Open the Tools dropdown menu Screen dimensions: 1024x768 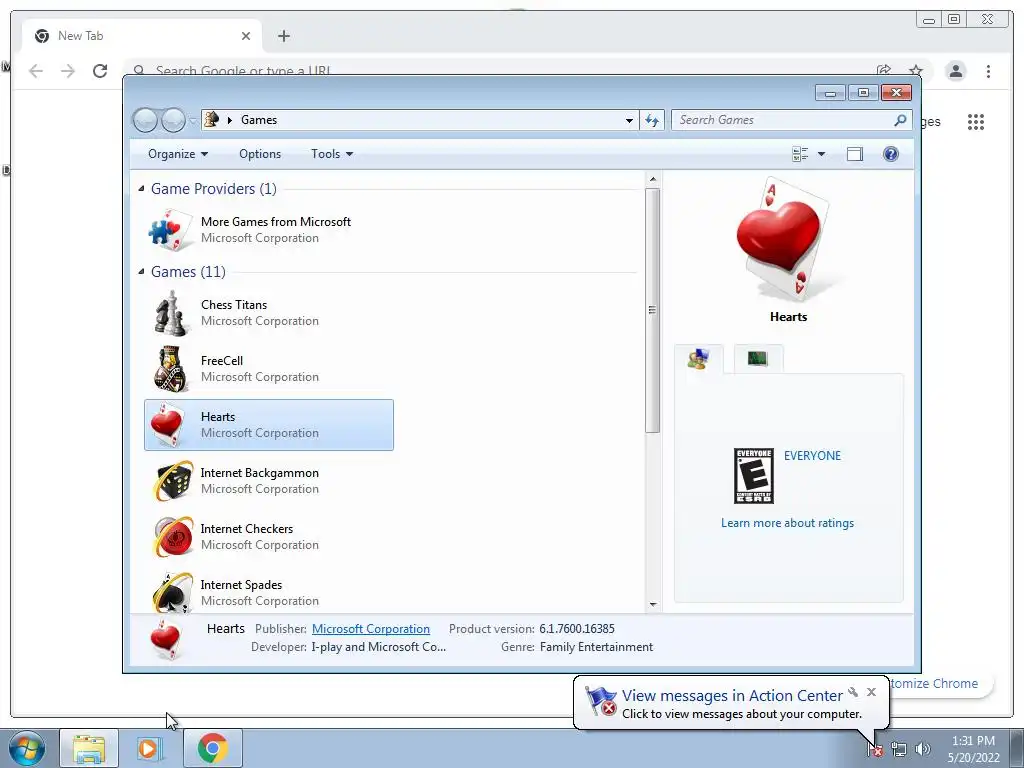(x=332, y=154)
